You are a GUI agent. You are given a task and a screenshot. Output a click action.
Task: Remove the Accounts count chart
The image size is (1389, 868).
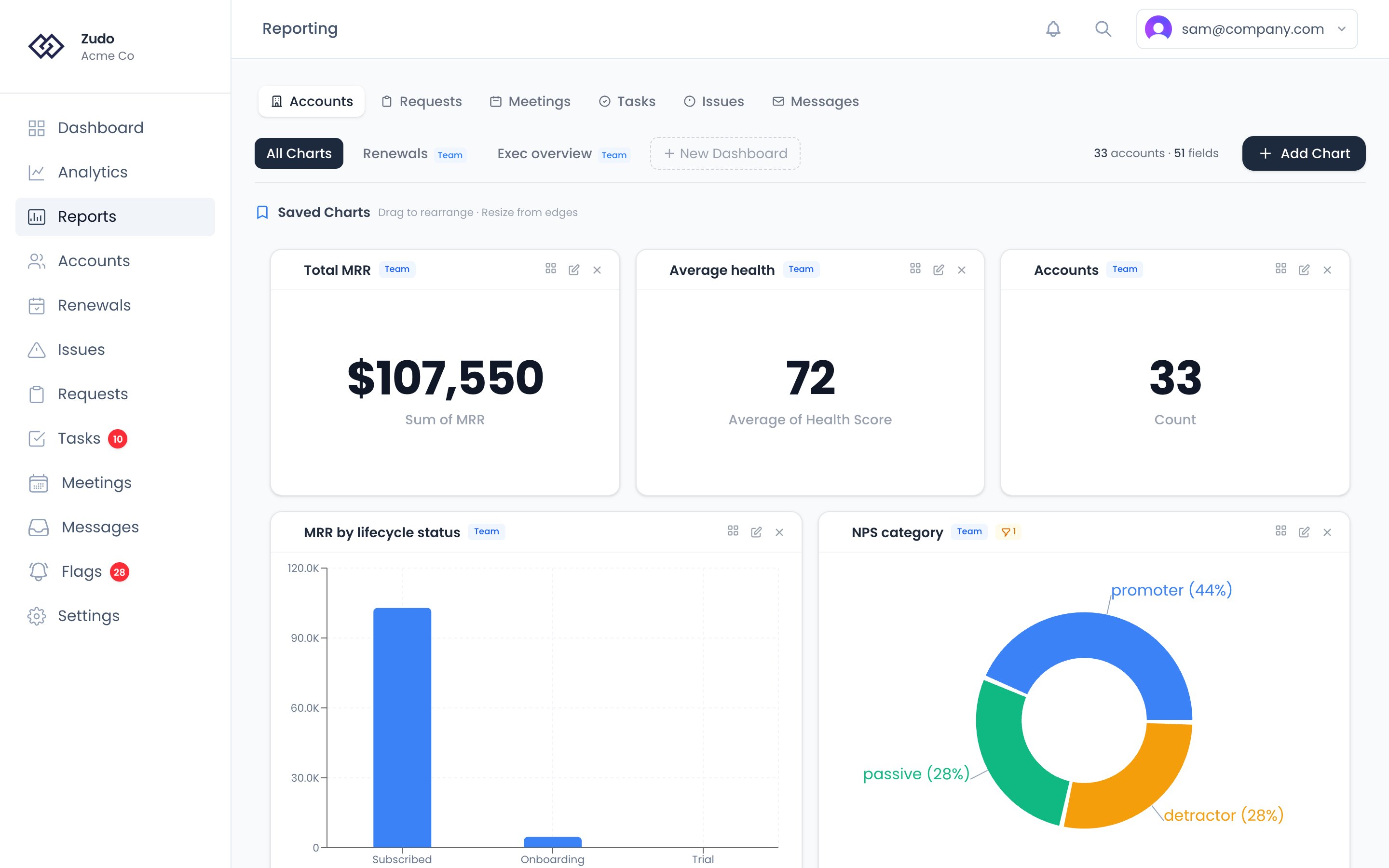click(1327, 270)
